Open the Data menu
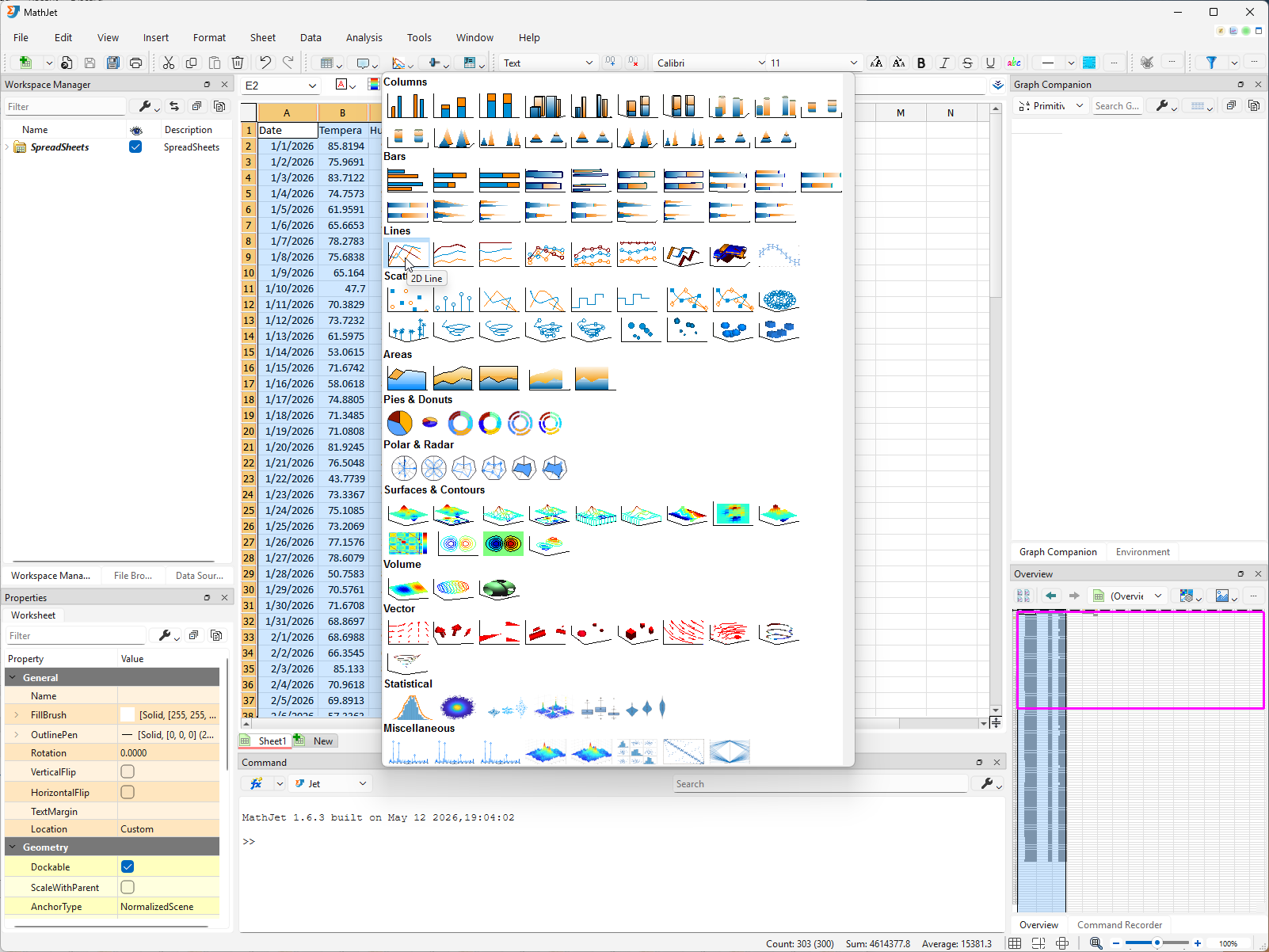1269x952 pixels. 311,37
